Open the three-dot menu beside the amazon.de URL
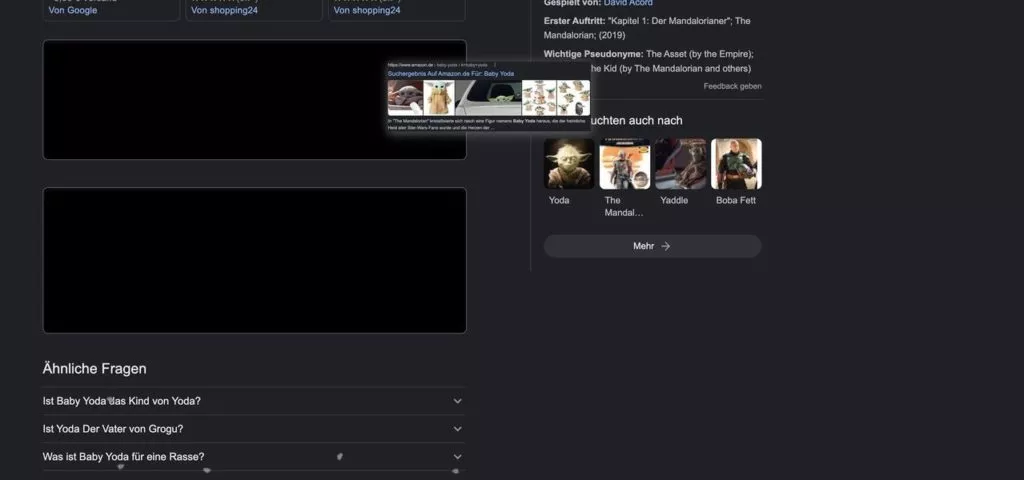Screen dimensions: 1024x480 click(495, 65)
